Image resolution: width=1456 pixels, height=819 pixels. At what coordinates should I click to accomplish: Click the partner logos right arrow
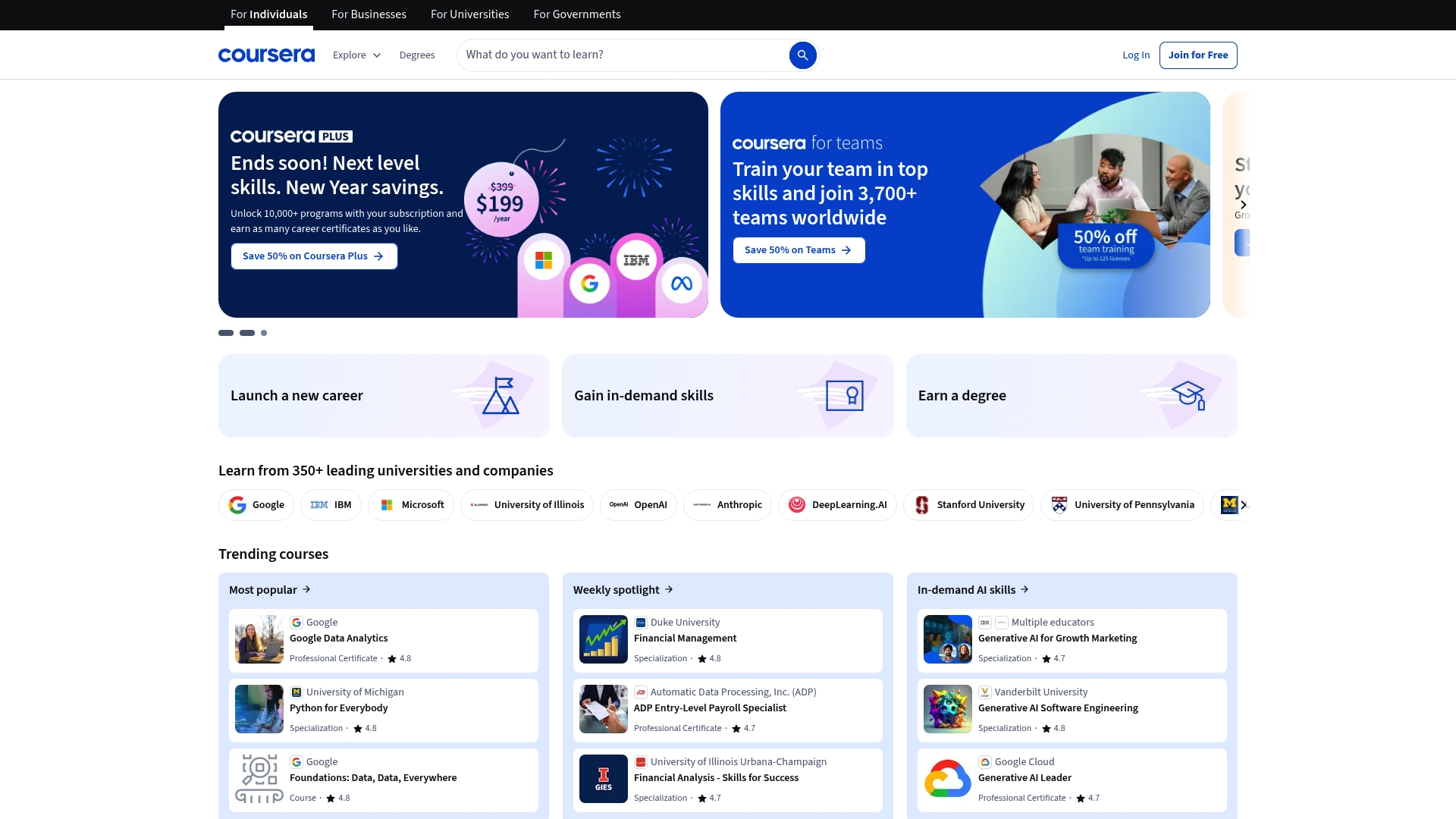pyautogui.click(x=1243, y=504)
